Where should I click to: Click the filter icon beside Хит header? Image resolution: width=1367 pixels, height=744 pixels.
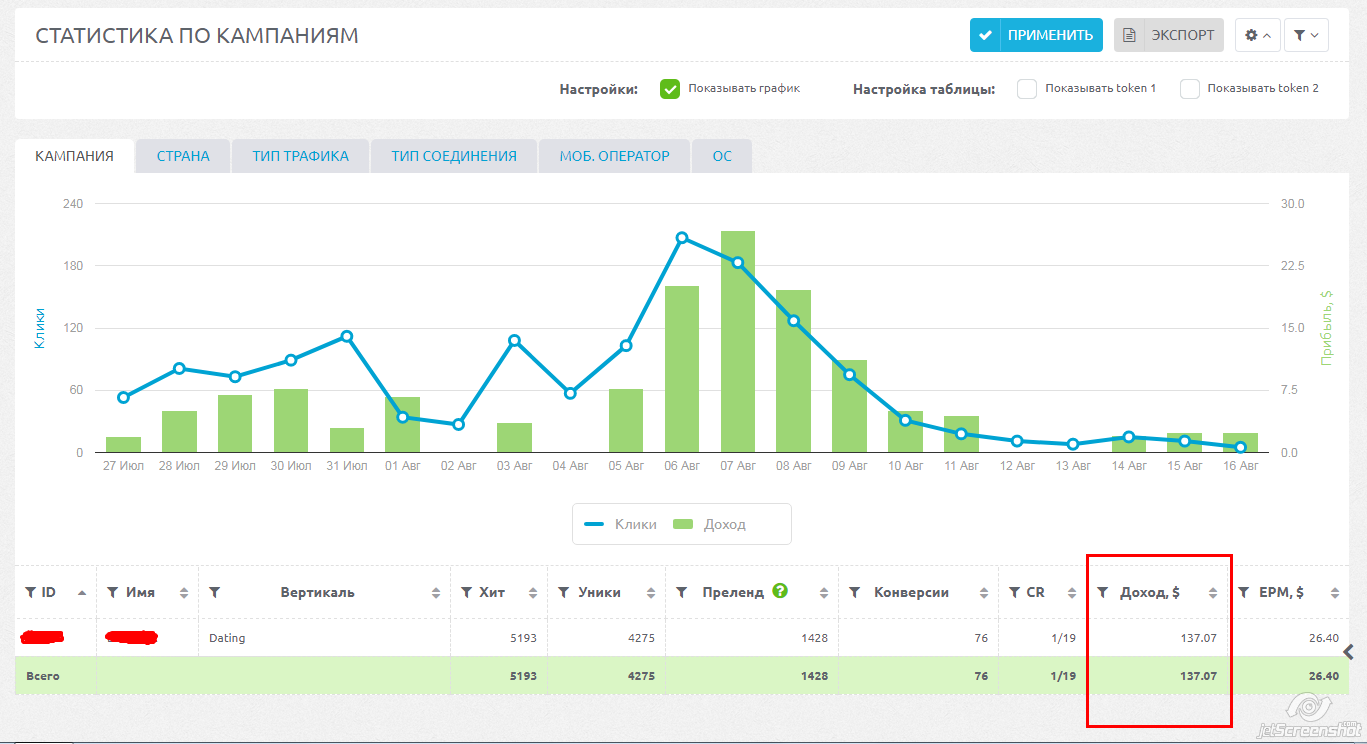pyautogui.click(x=466, y=593)
